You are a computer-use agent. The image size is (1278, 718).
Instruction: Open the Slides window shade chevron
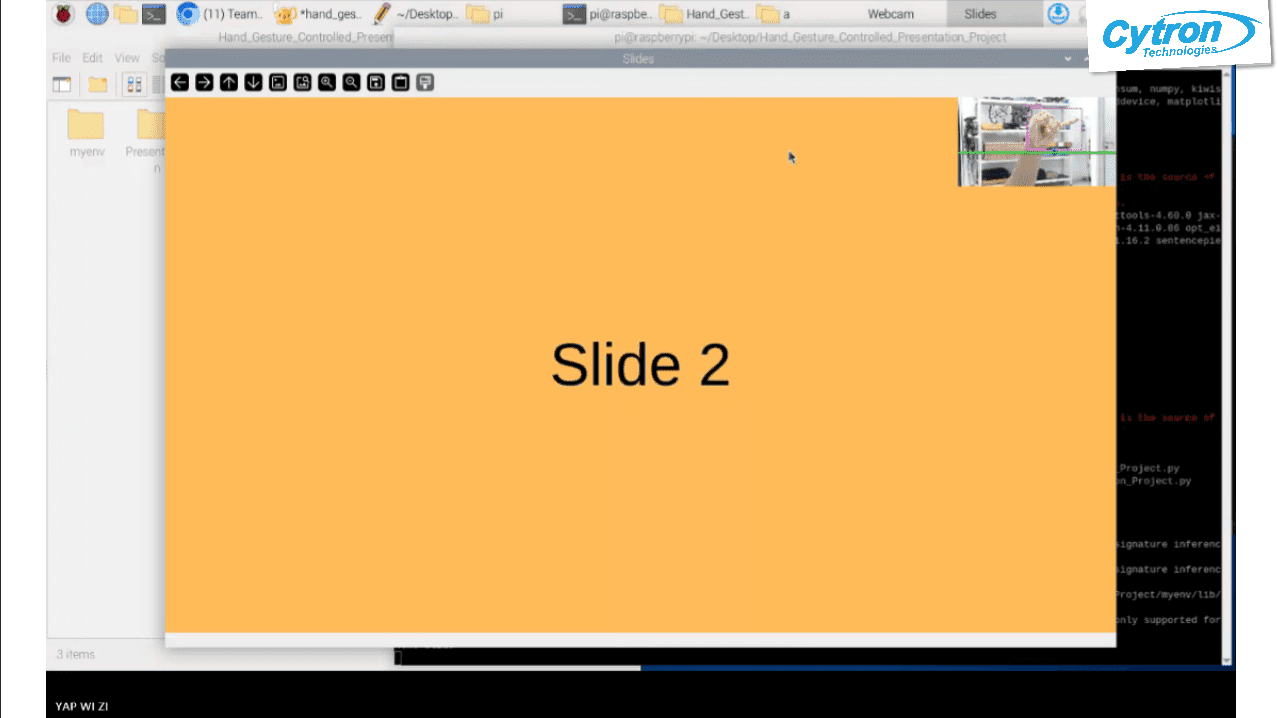click(1068, 58)
